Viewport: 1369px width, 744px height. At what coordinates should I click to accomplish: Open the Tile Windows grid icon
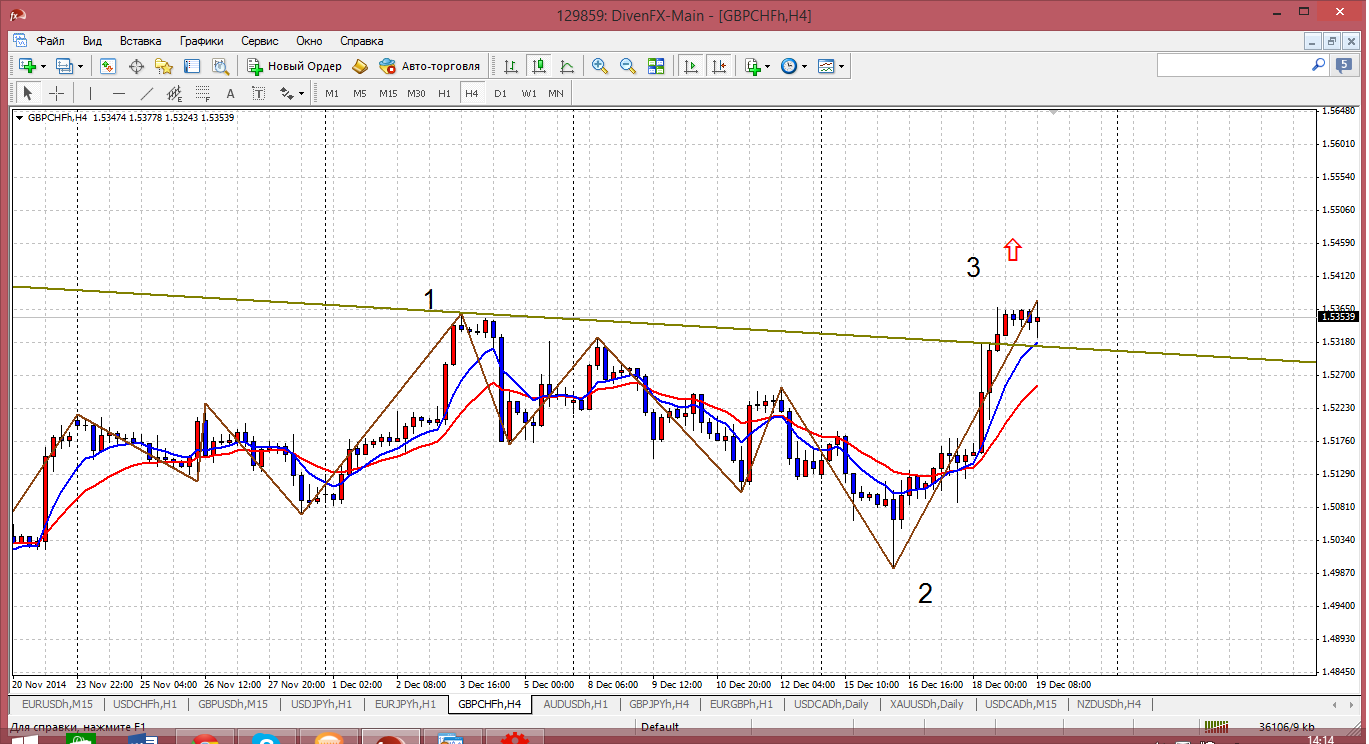656,66
